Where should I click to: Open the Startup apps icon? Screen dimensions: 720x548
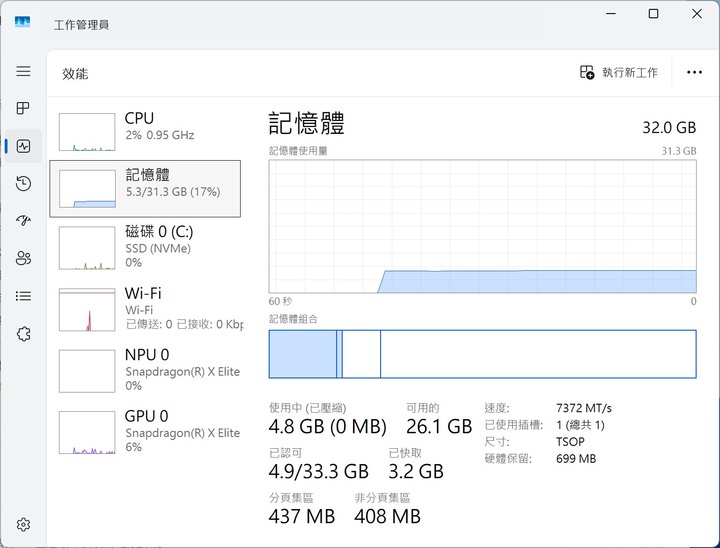[x=23, y=220]
